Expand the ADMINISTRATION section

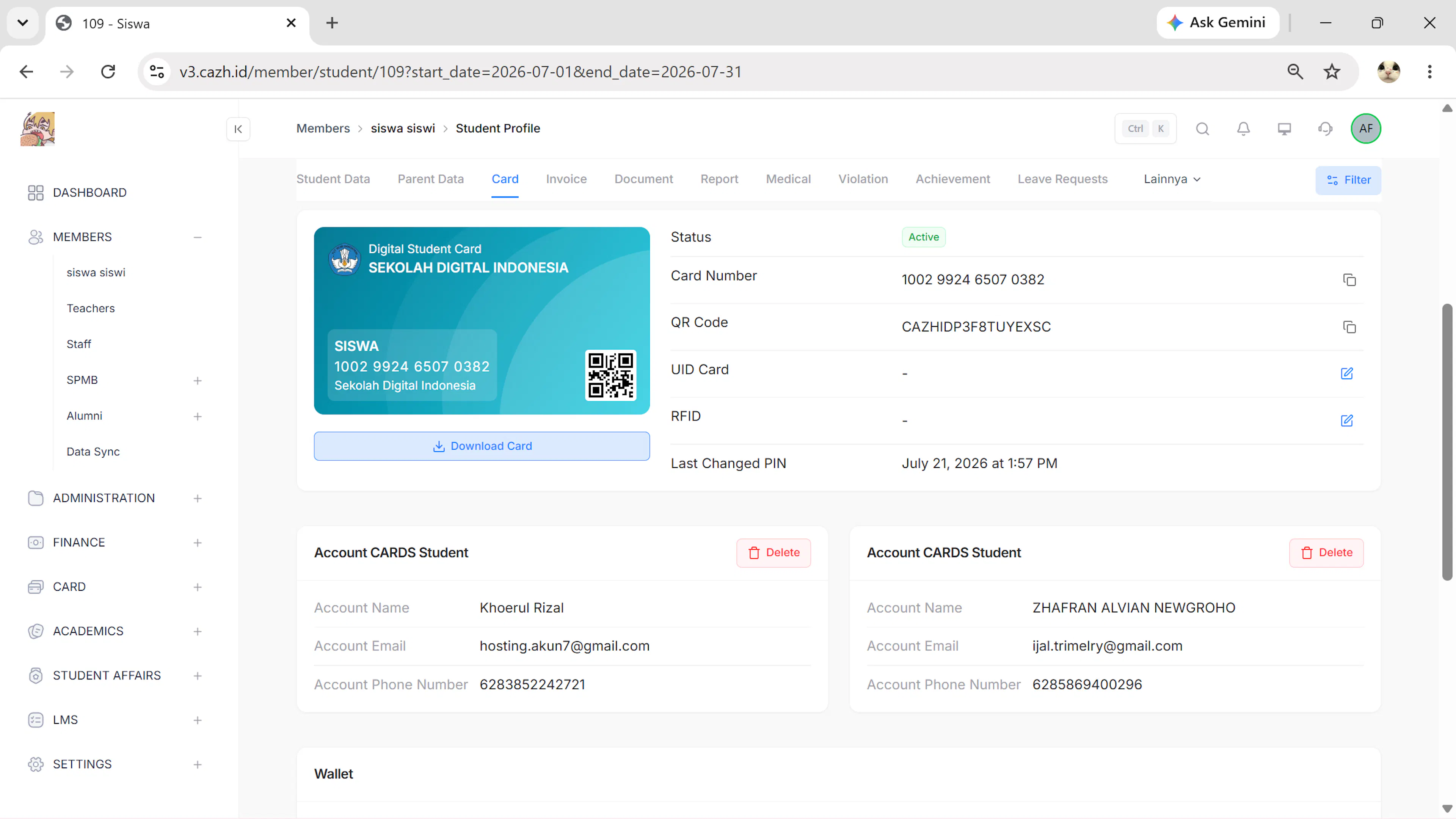pos(197,499)
